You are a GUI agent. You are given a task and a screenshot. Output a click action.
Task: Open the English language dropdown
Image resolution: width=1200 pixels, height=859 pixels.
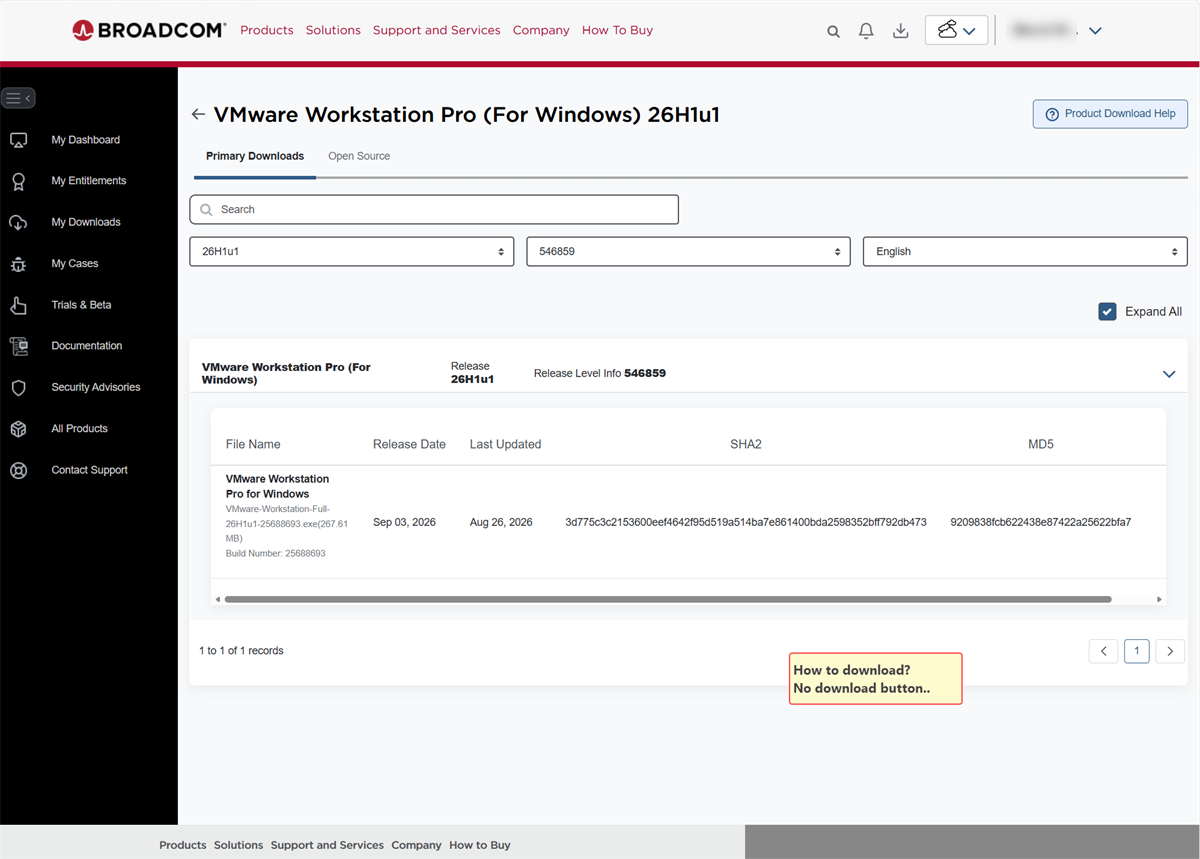[1025, 252]
